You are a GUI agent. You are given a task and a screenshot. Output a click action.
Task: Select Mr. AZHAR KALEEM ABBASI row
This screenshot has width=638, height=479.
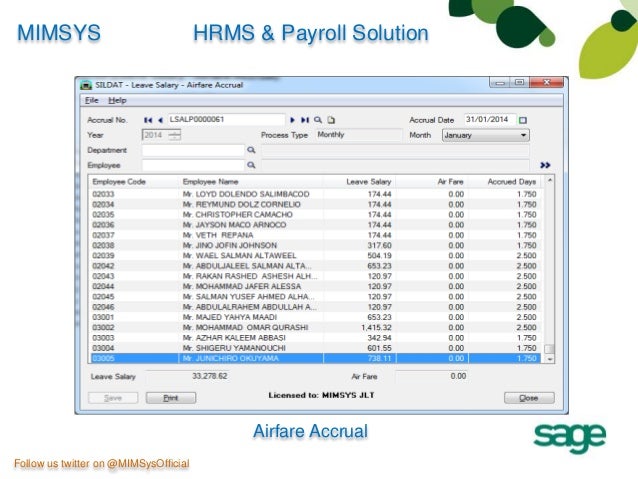coord(315,338)
